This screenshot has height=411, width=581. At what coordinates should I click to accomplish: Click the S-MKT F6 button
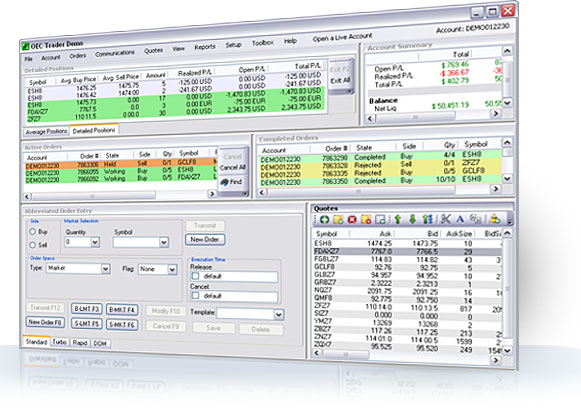point(122,325)
